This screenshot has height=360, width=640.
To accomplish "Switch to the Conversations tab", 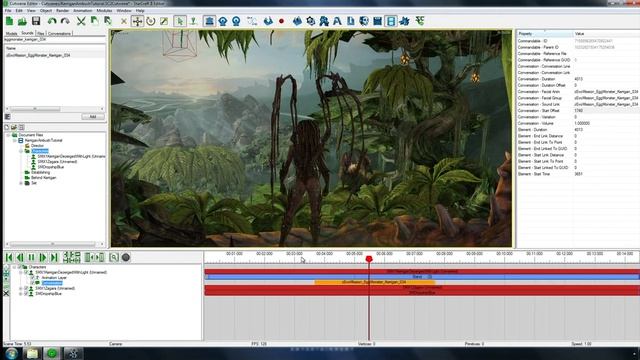I will pyautogui.click(x=59, y=33).
